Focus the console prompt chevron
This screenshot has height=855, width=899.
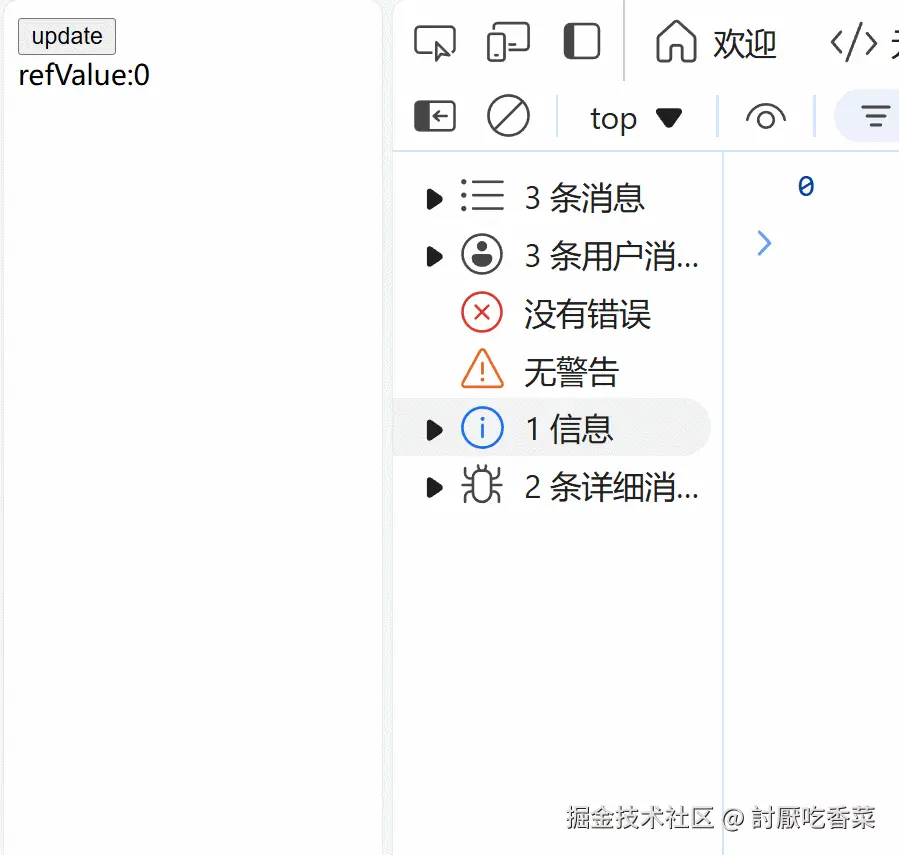(764, 243)
